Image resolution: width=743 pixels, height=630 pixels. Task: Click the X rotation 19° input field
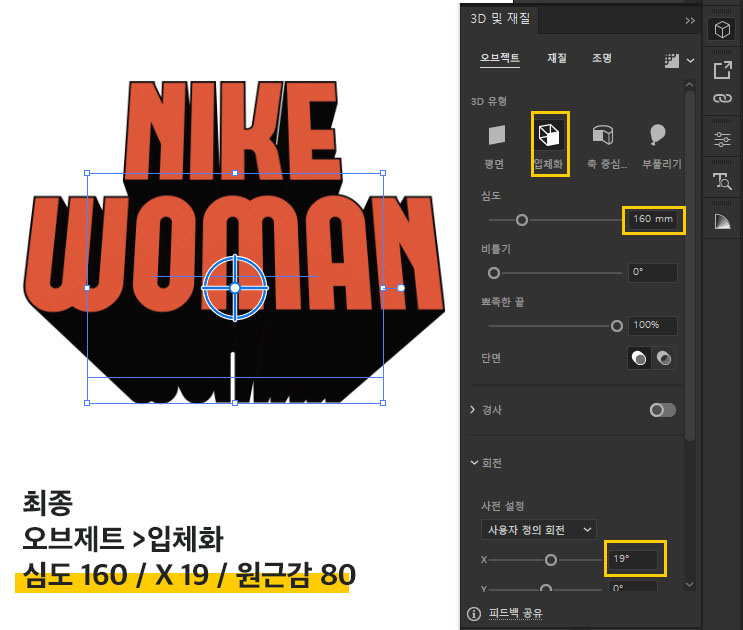(x=633, y=559)
